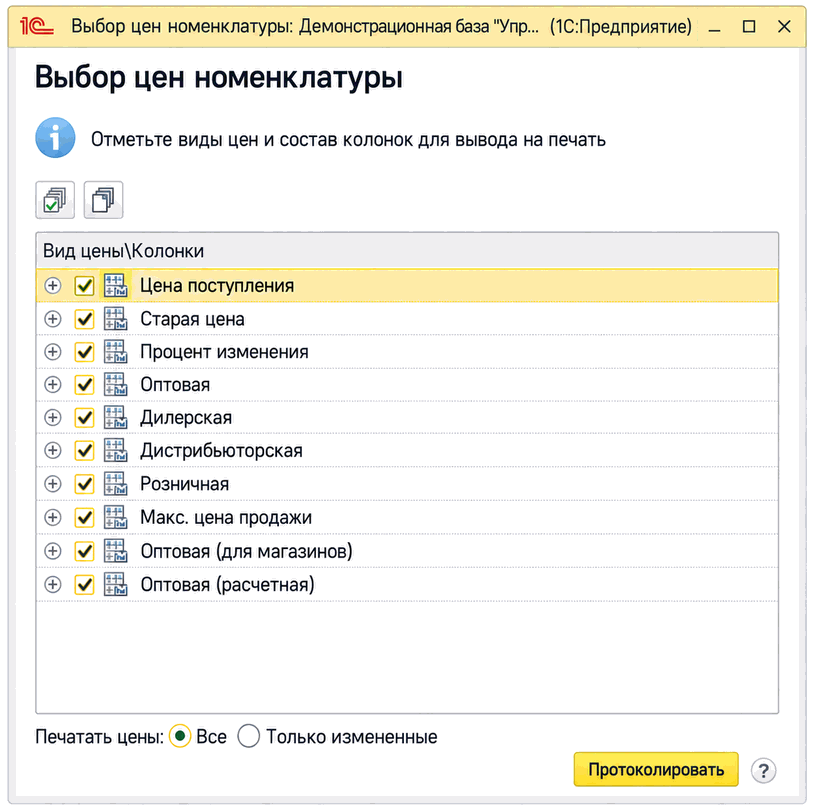
Task: Select the Дилерская row text
Action: [186, 417]
